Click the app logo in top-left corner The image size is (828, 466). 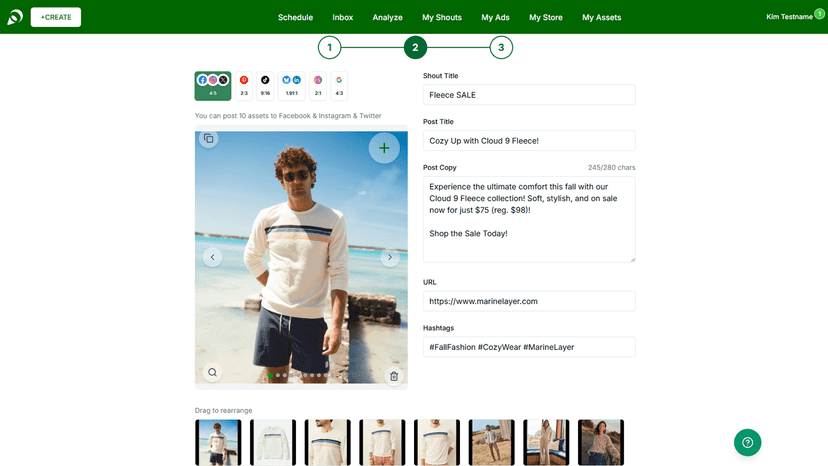[15, 17]
